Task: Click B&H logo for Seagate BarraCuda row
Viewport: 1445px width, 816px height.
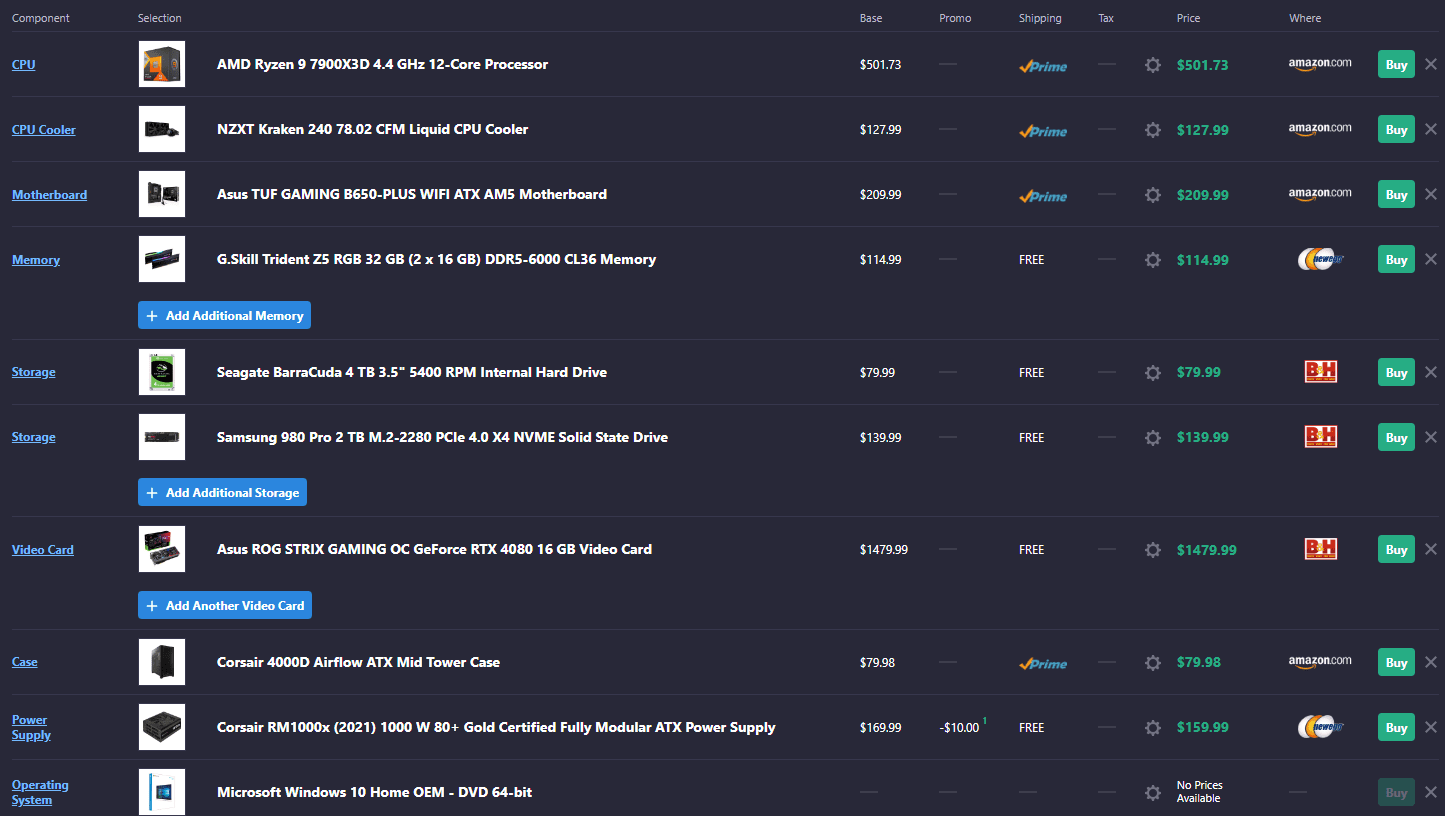Action: [1320, 372]
